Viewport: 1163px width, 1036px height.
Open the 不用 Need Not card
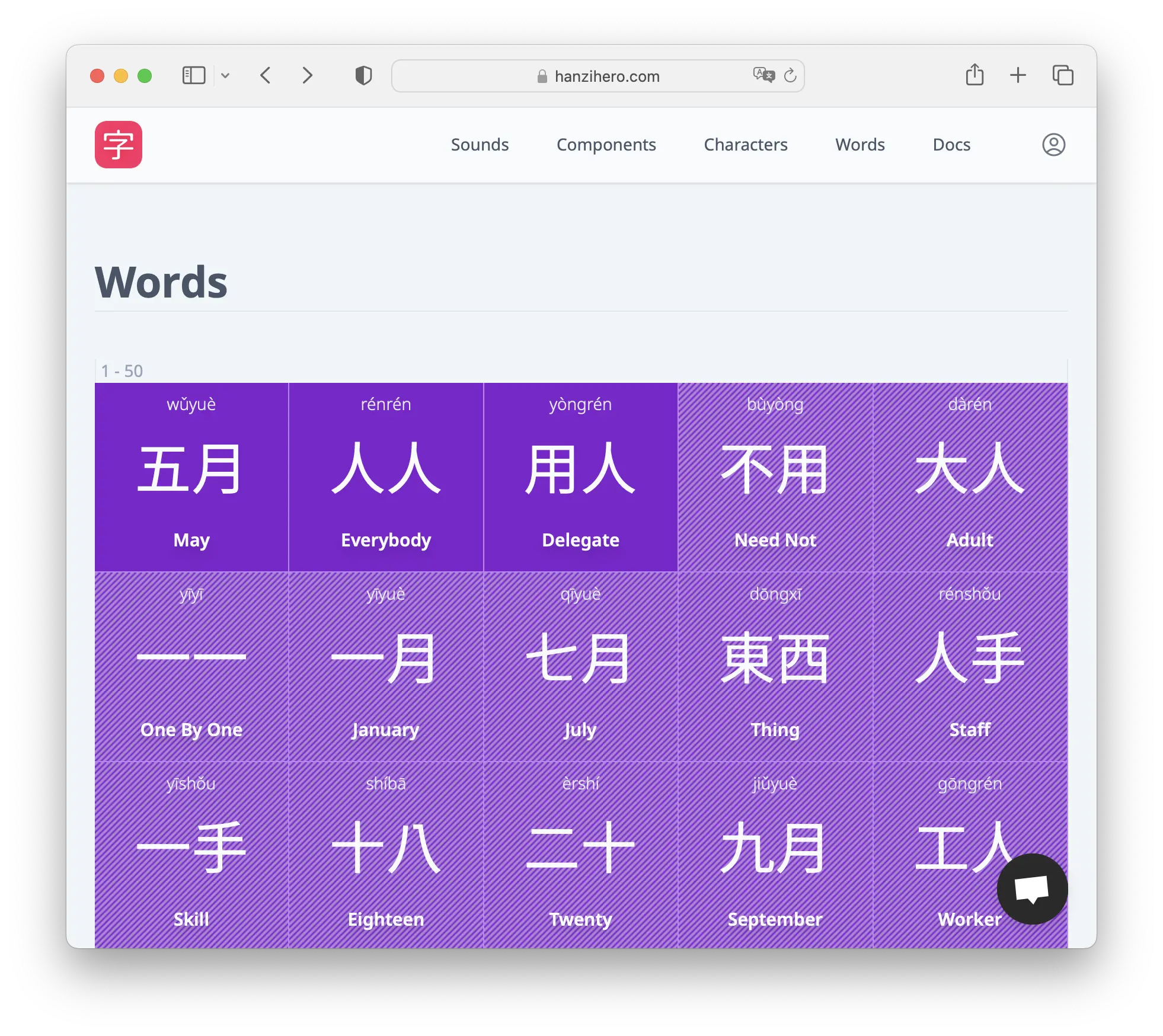tap(775, 477)
